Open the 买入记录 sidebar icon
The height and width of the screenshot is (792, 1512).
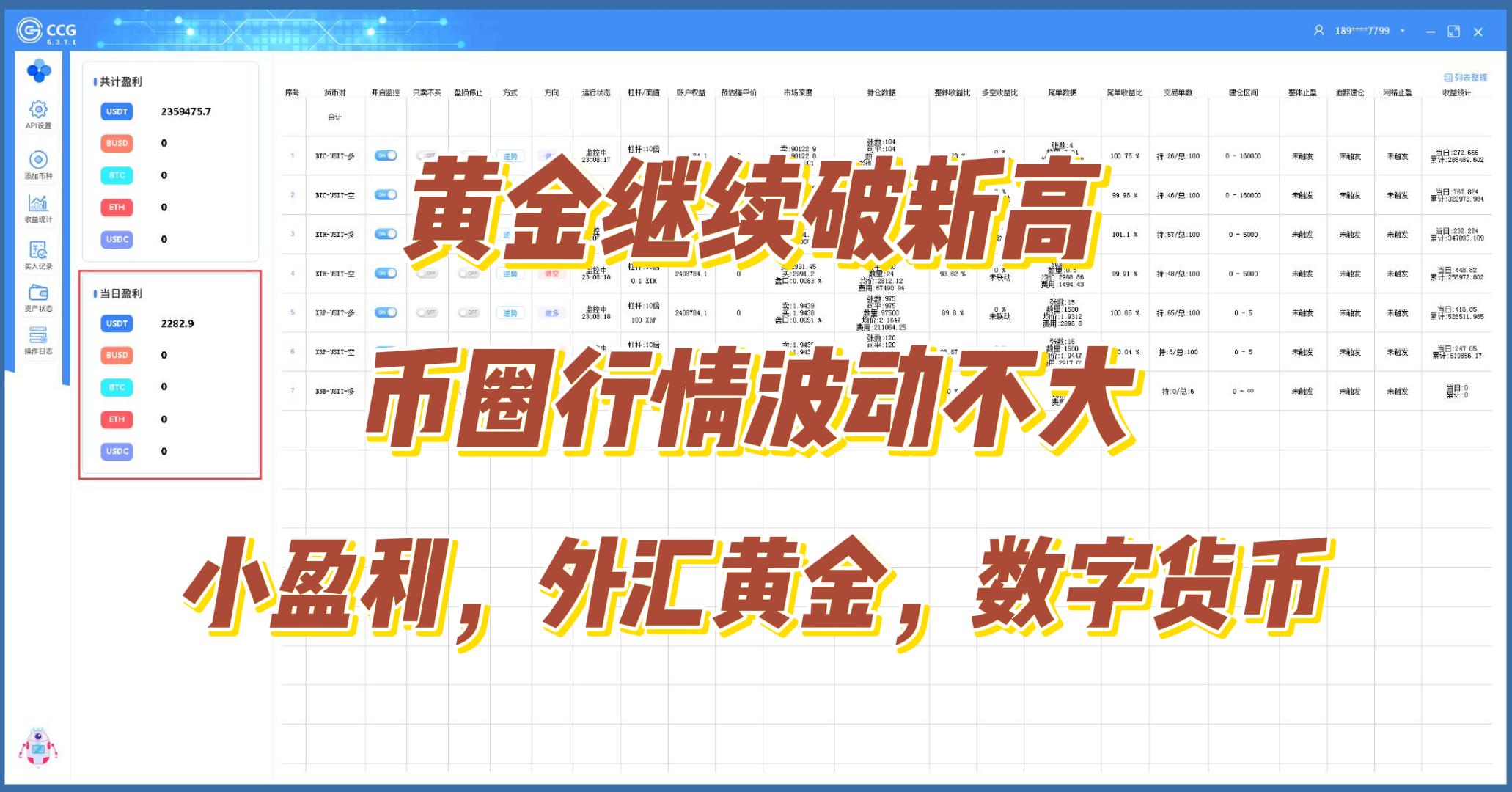[x=38, y=250]
